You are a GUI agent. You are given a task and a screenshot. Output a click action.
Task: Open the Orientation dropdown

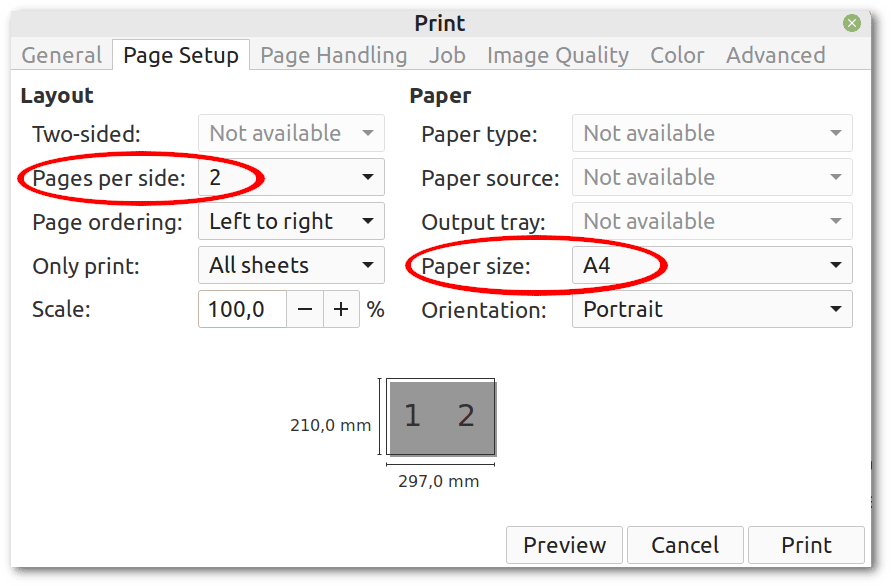tap(711, 310)
